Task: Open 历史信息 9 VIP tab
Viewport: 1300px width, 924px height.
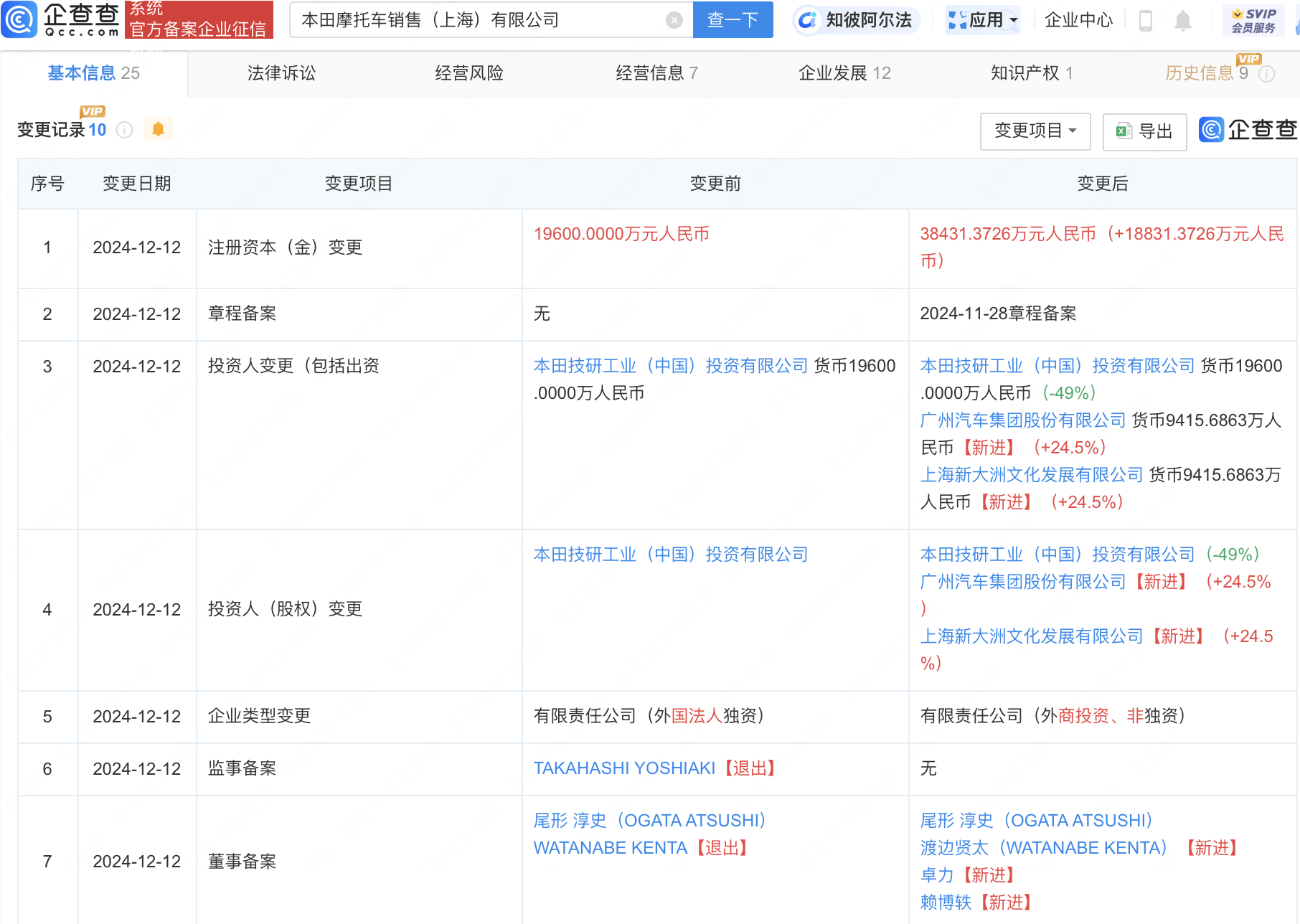Action: 1207,73
